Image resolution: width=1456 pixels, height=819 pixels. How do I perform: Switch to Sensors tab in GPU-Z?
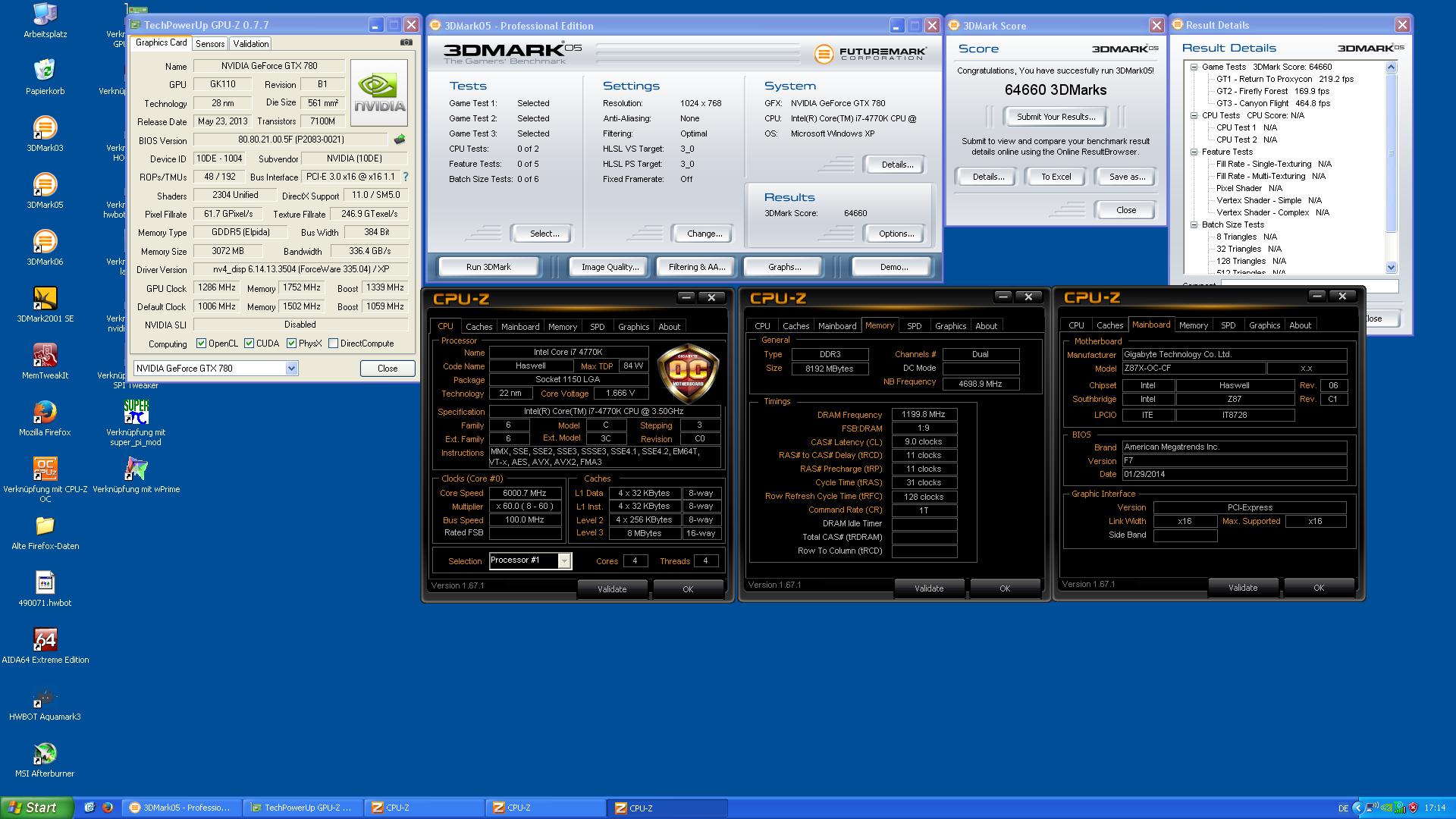210,44
